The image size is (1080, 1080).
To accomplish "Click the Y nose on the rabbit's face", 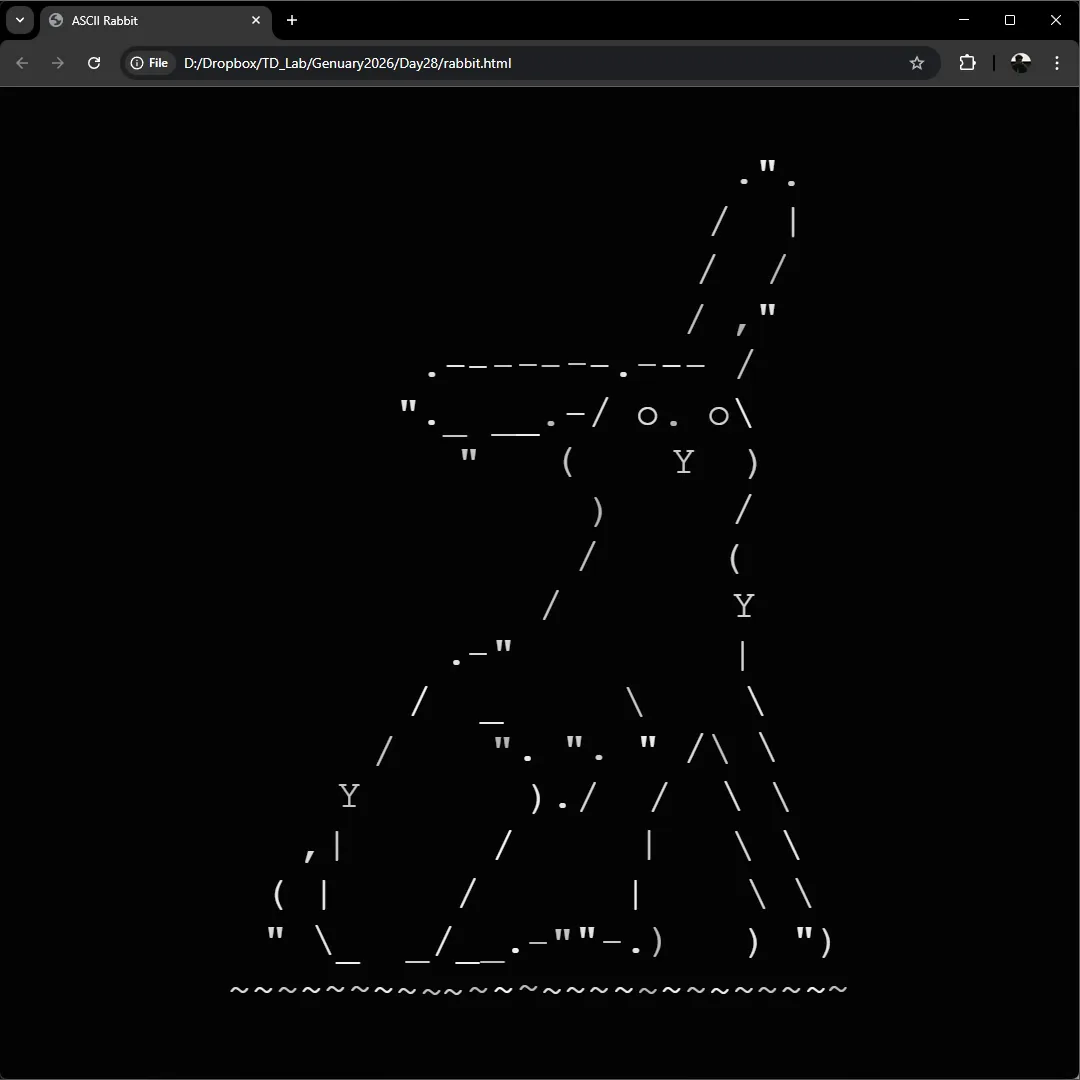I will click(683, 462).
